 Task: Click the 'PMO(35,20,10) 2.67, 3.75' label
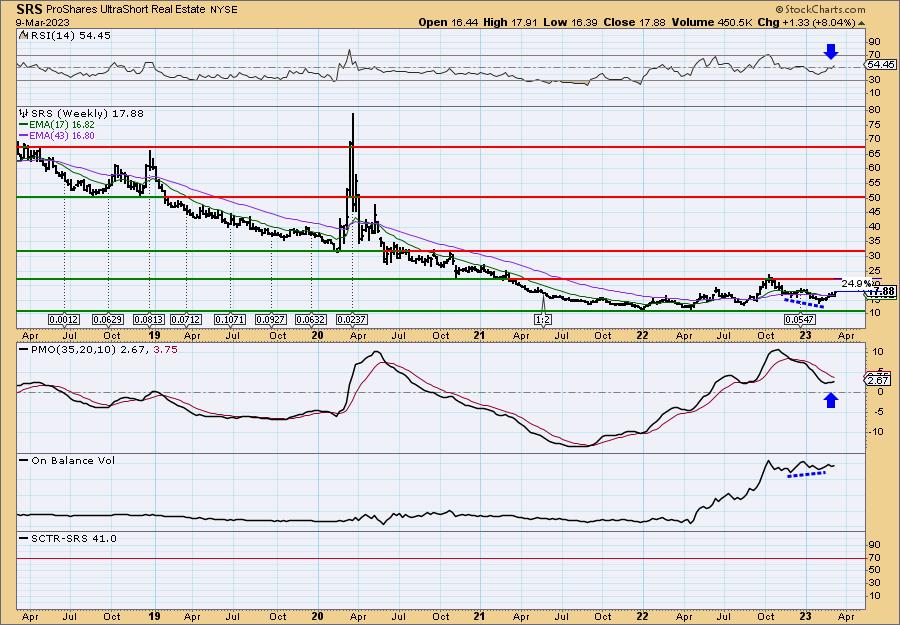pyautogui.click(x=103, y=349)
